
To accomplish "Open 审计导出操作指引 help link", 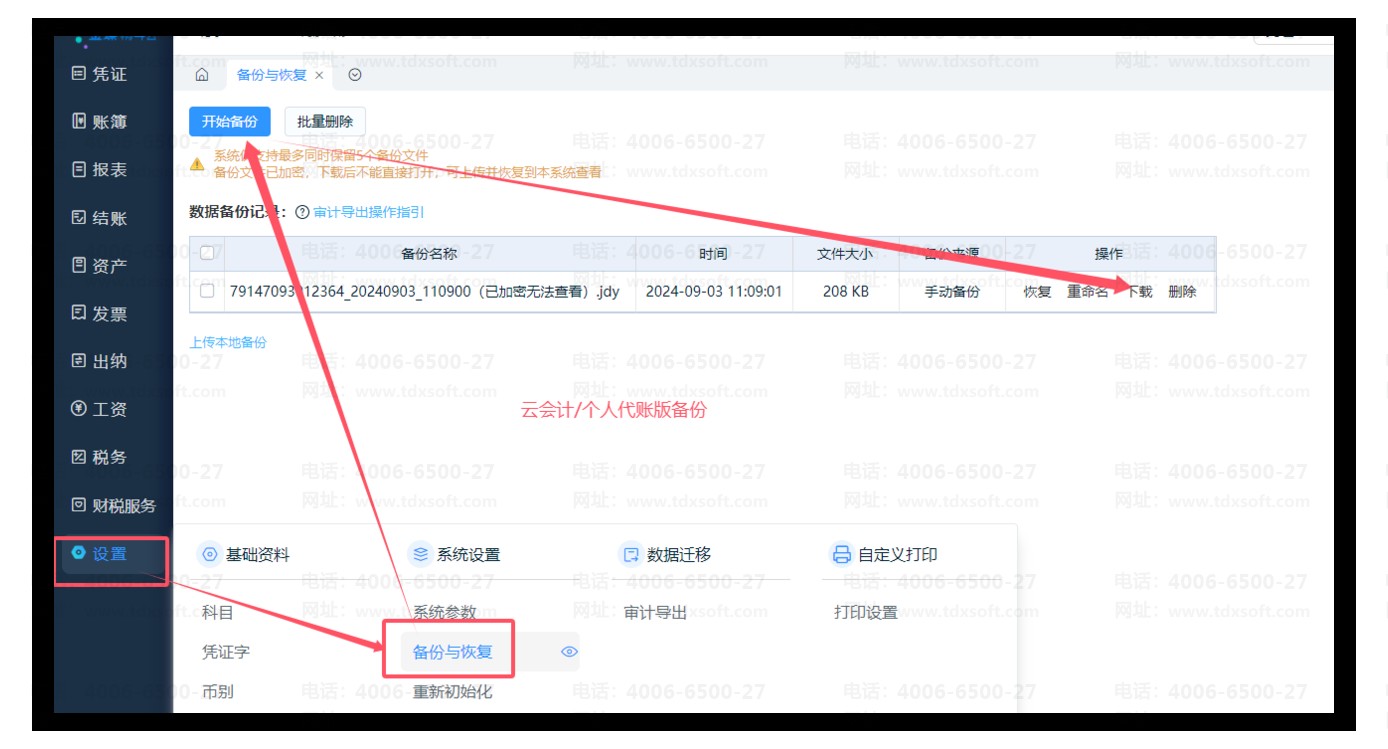I will point(368,212).
